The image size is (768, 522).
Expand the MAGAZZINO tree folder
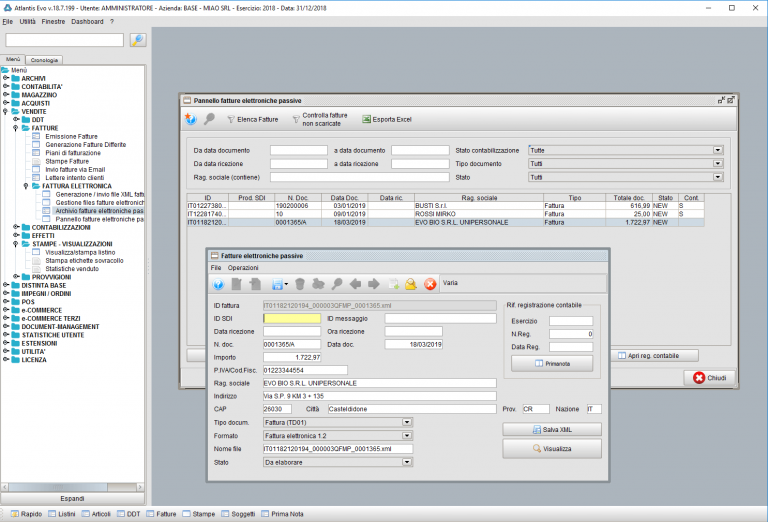point(5,95)
